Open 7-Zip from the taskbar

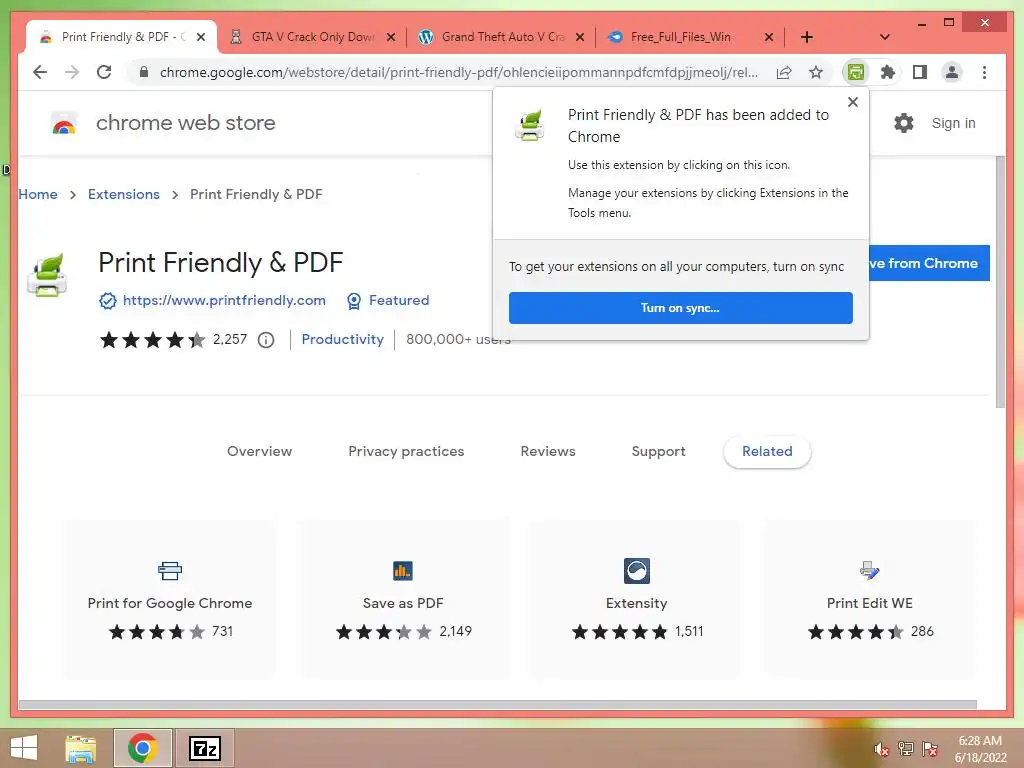[205, 748]
